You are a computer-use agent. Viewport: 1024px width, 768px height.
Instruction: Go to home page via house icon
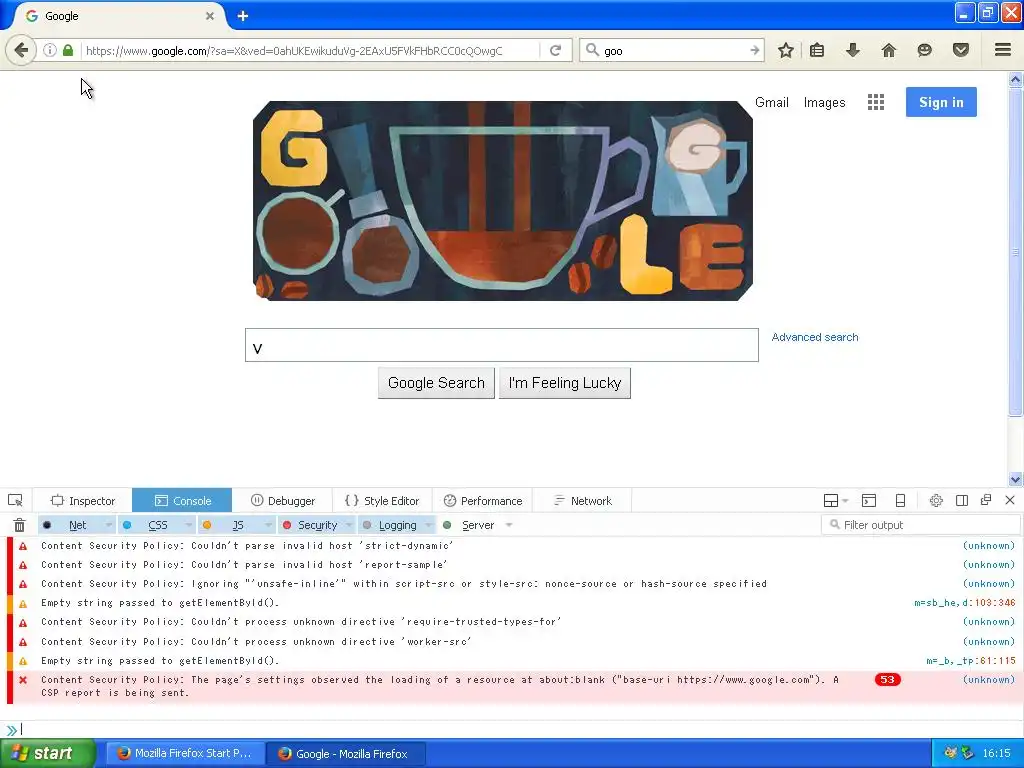(x=888, y=50)
